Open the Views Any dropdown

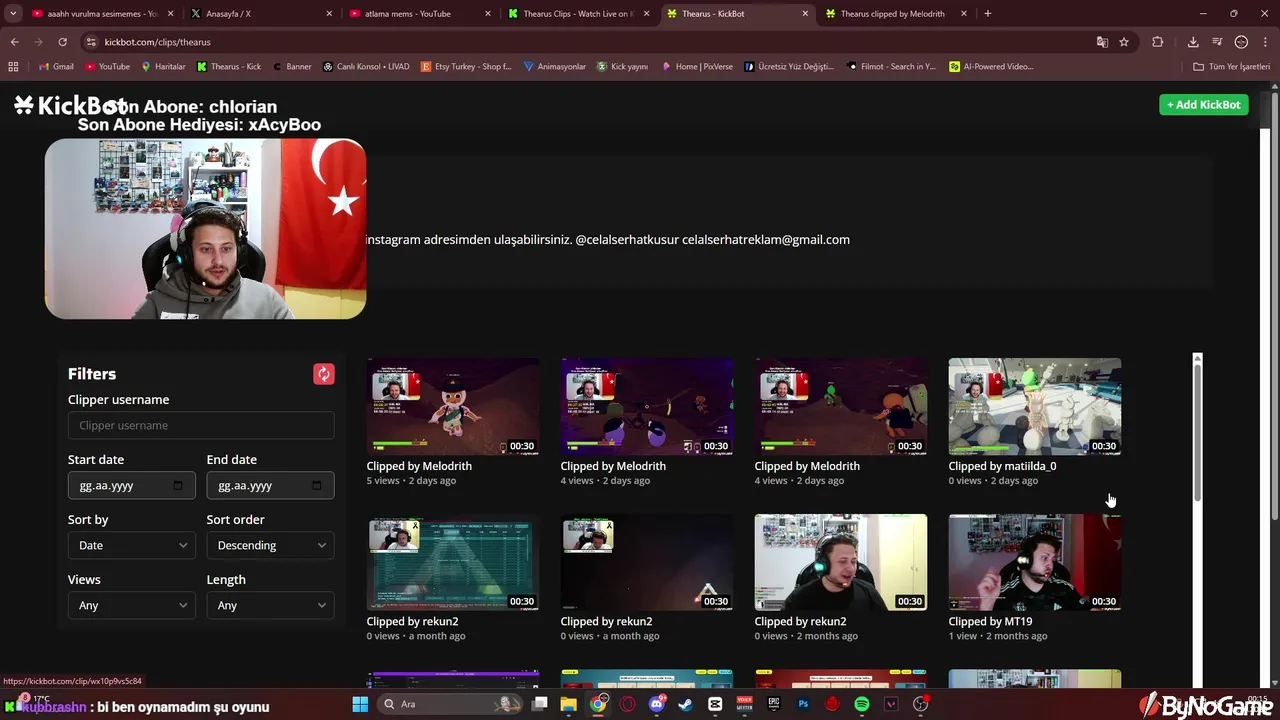(132, 605)
